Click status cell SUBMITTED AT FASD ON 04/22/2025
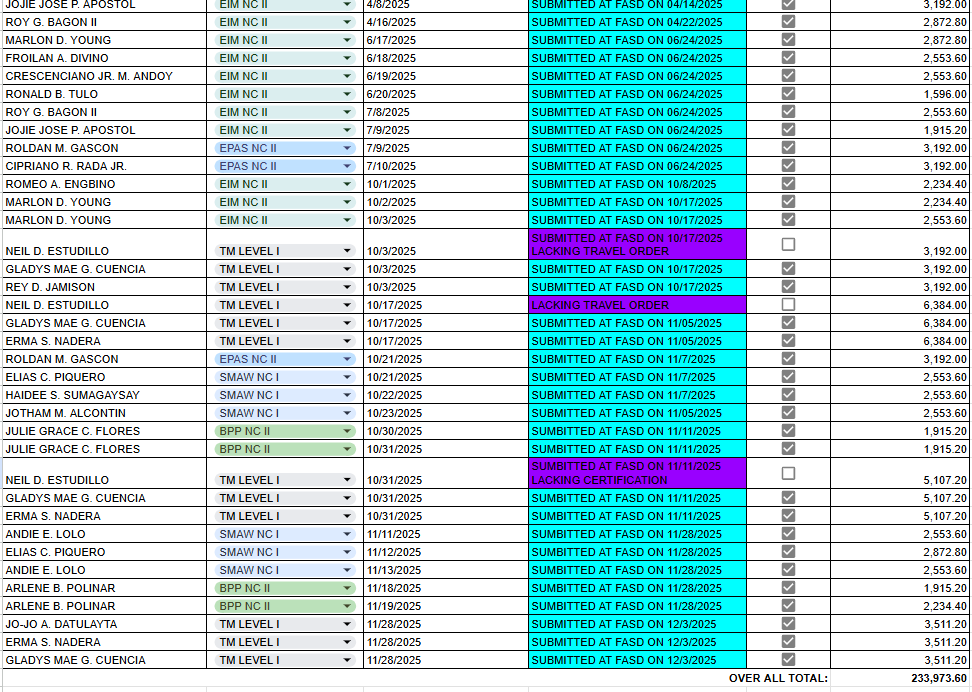 coord(637,22)
